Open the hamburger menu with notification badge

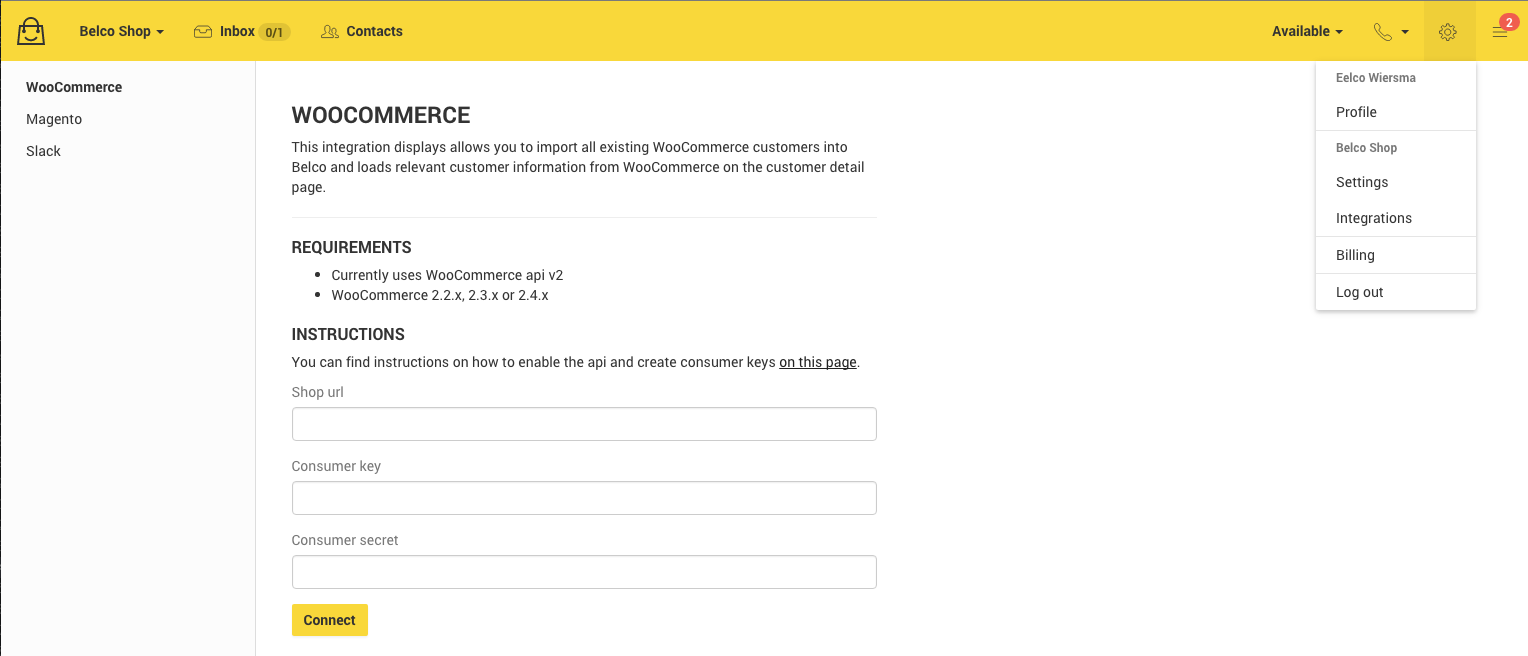click(1500, 32)
